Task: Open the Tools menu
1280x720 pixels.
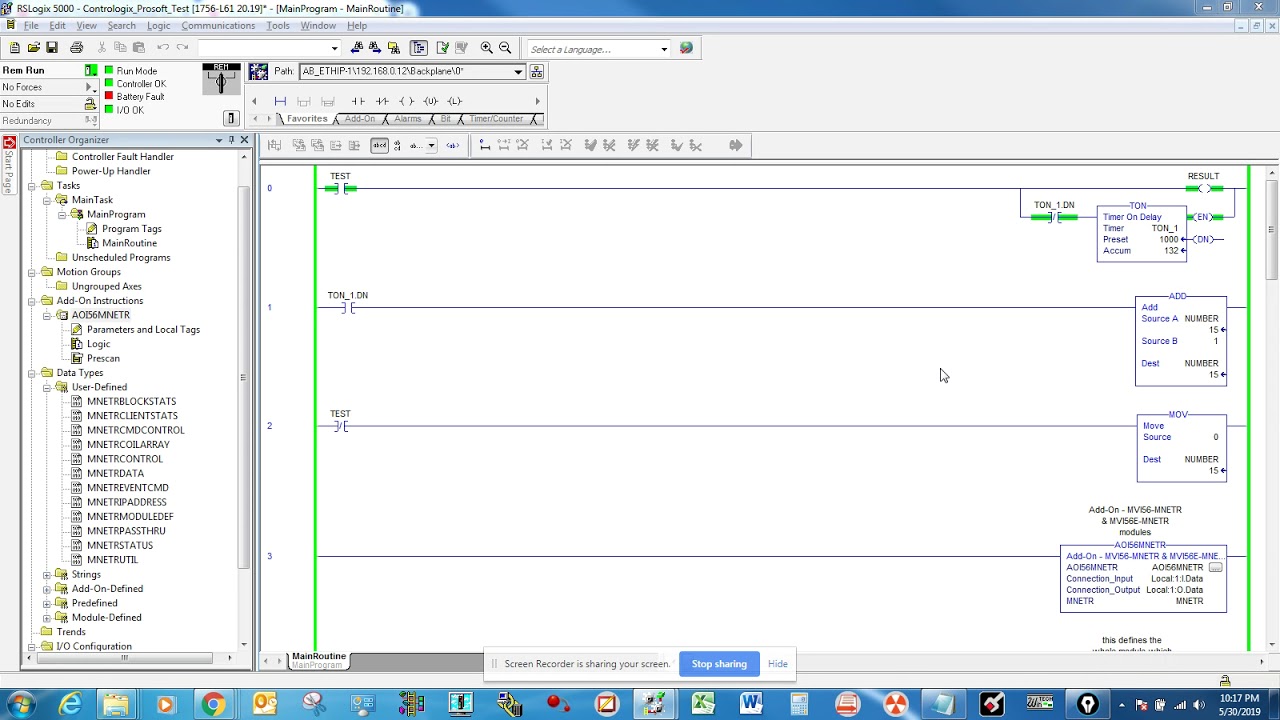Action: (278, 25)
